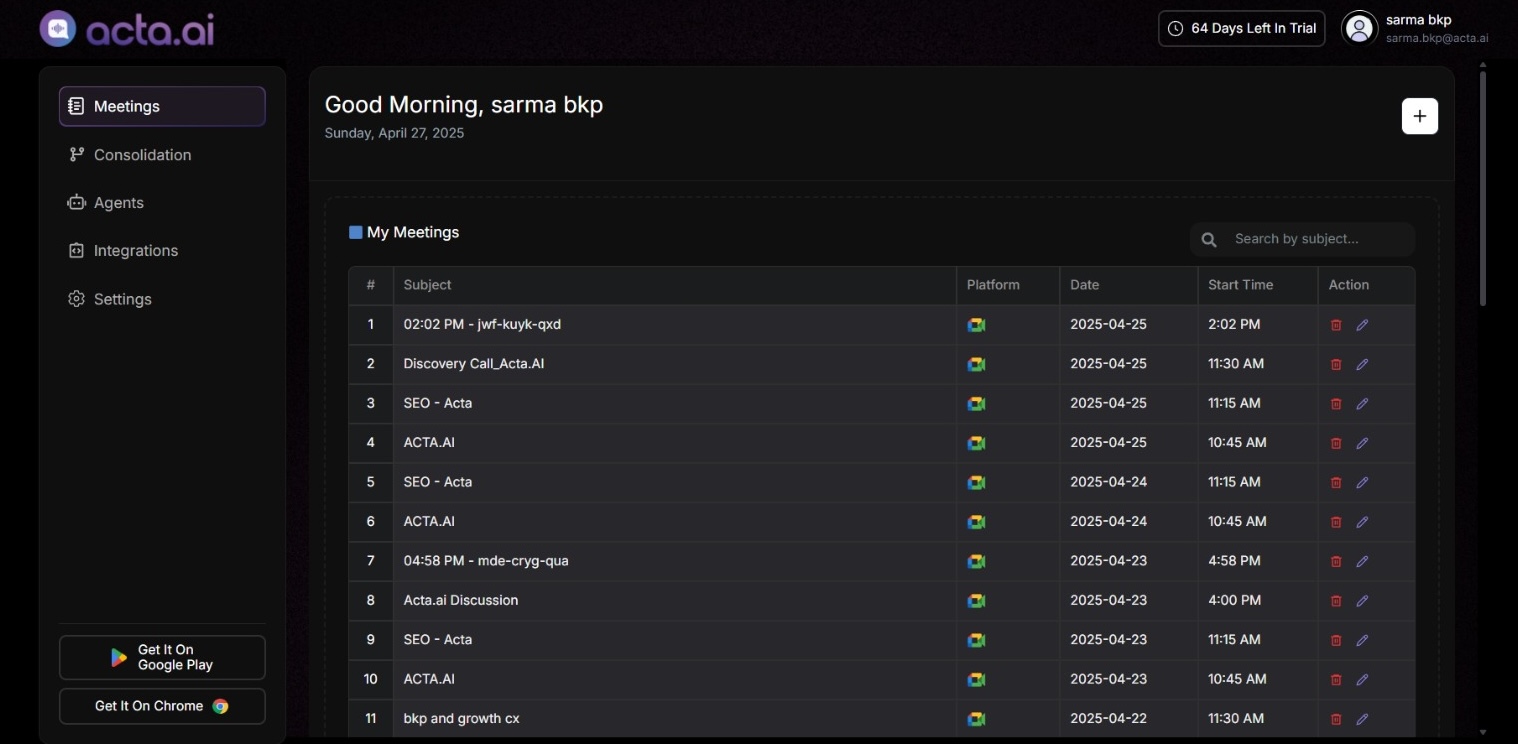Click start time 2:02 PM

click(x=1234, y=325)
